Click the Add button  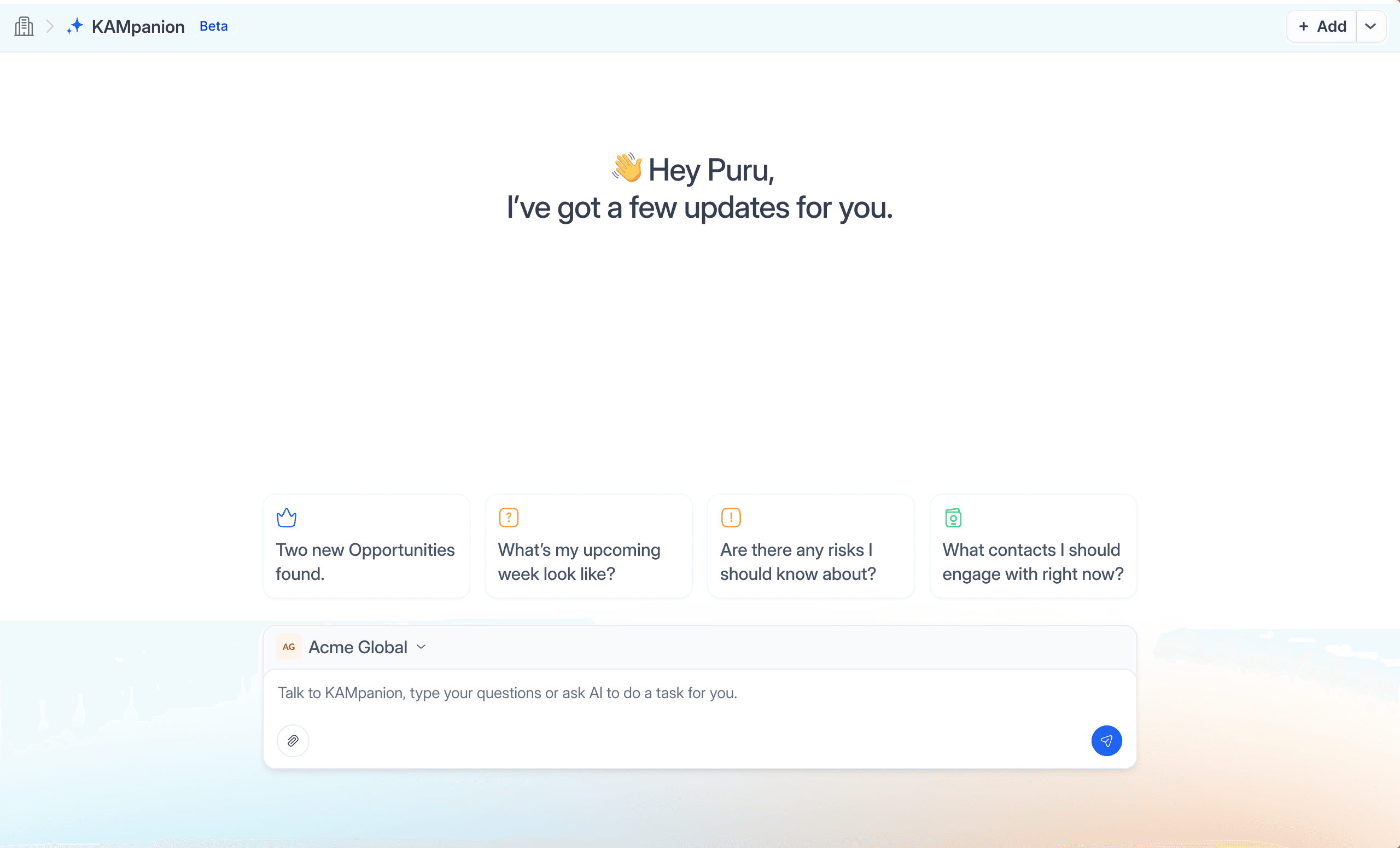[1322, 26]
